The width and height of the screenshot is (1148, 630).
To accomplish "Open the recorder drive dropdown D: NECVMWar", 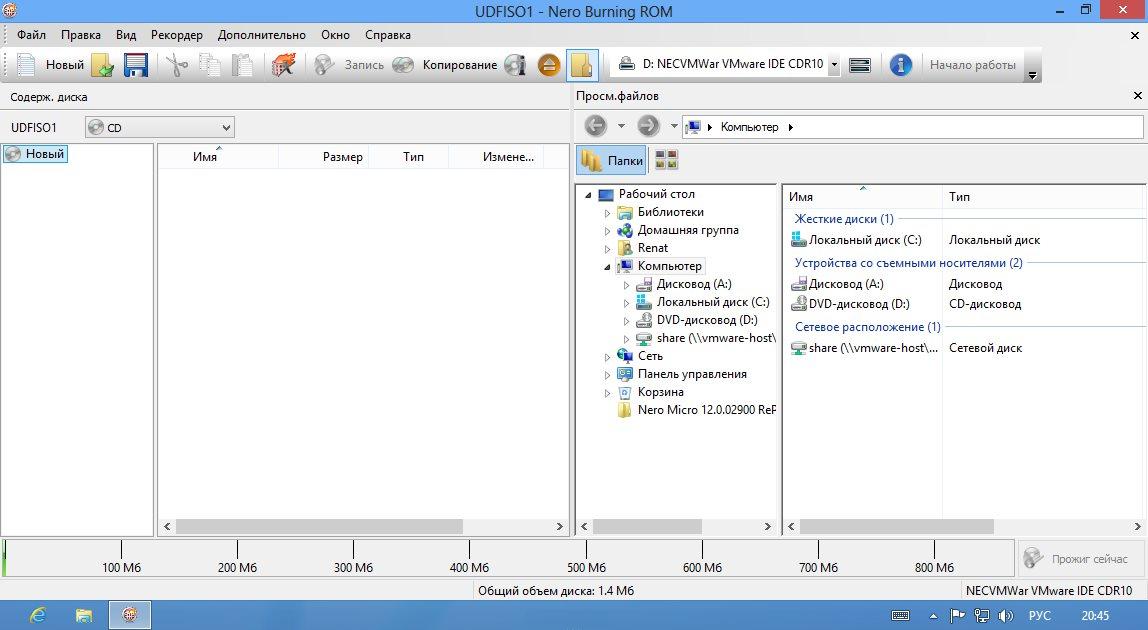I will click(x=834, y=64).
